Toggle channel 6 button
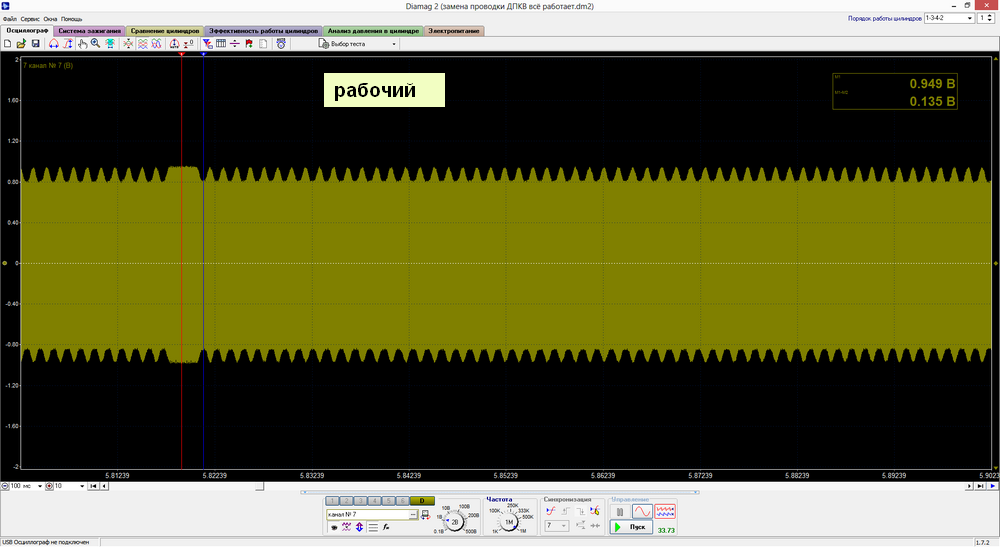1000x547 pixels. [402, 501]
